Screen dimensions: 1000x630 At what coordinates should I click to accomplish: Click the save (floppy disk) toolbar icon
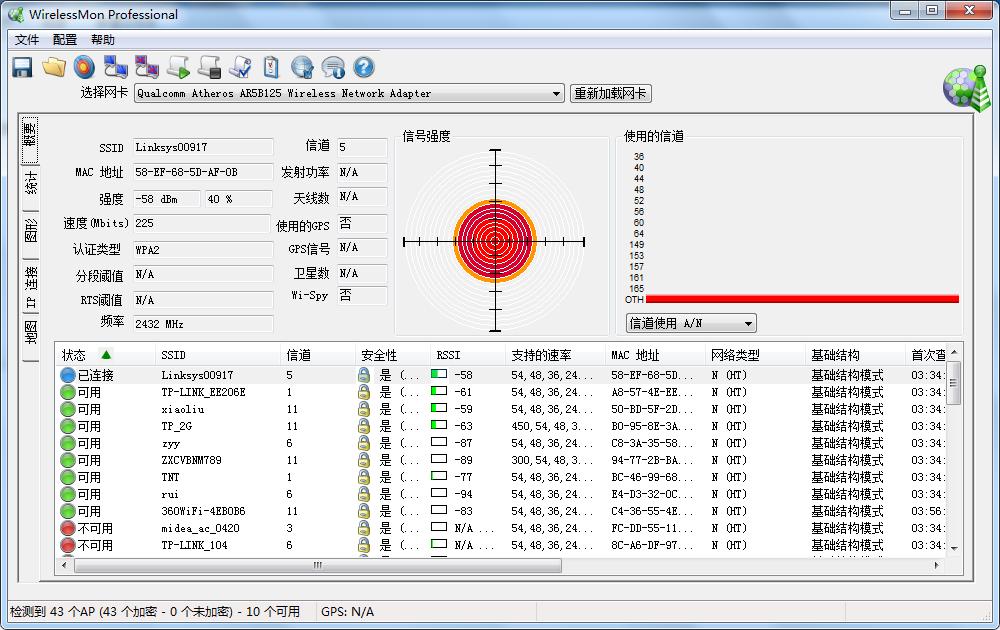pos(22,67)
